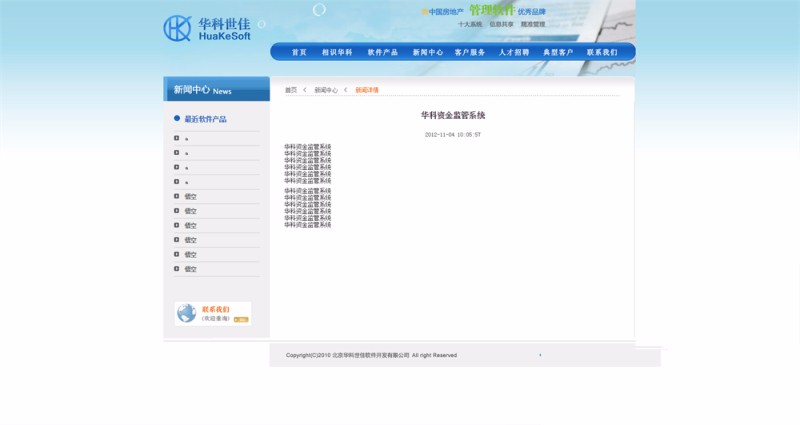Click the 十大系统 header text

point(470,24)
